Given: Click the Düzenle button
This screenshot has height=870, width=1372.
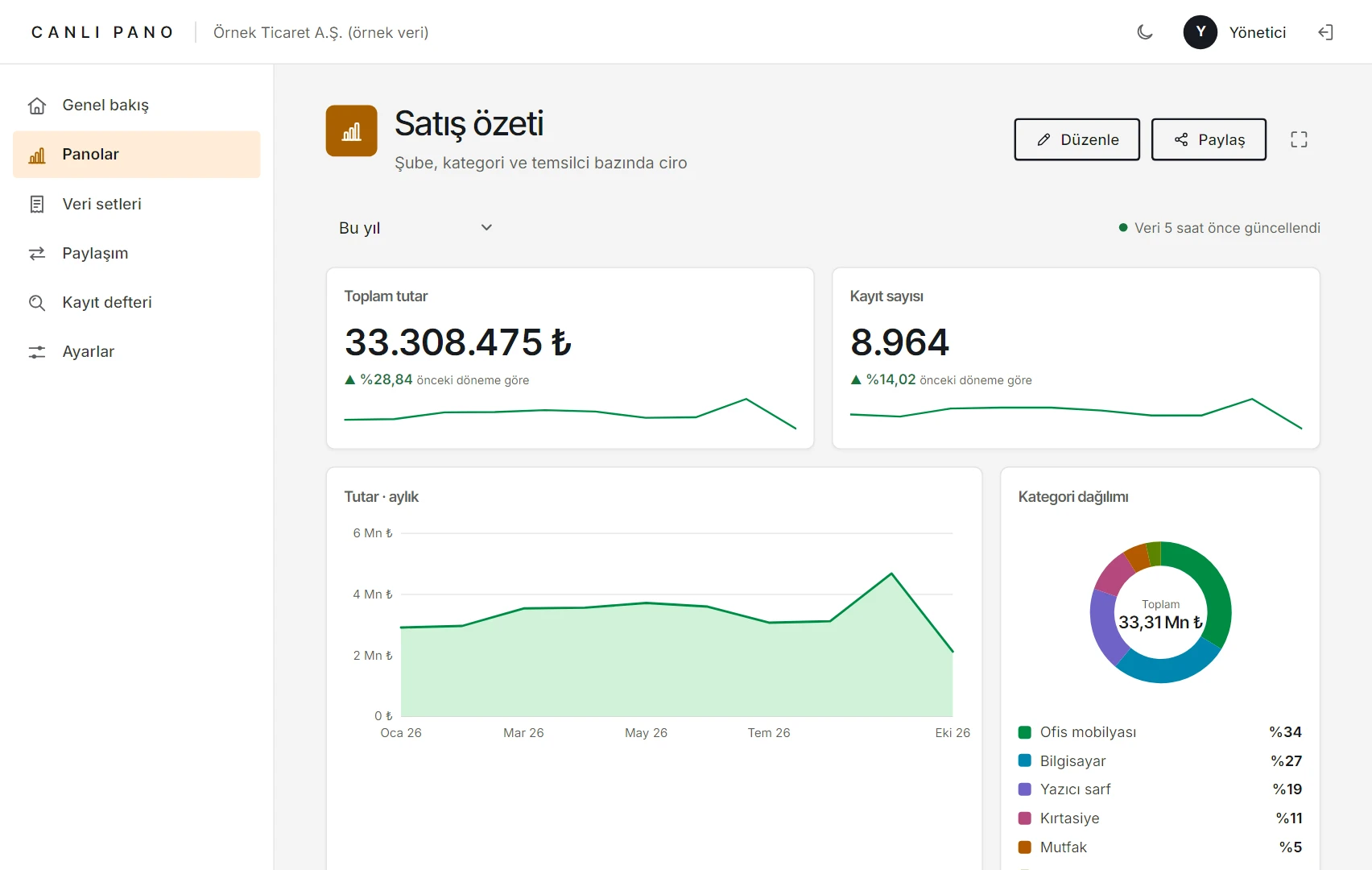Looking at the screenshot, I should (x=1077, y=139).
